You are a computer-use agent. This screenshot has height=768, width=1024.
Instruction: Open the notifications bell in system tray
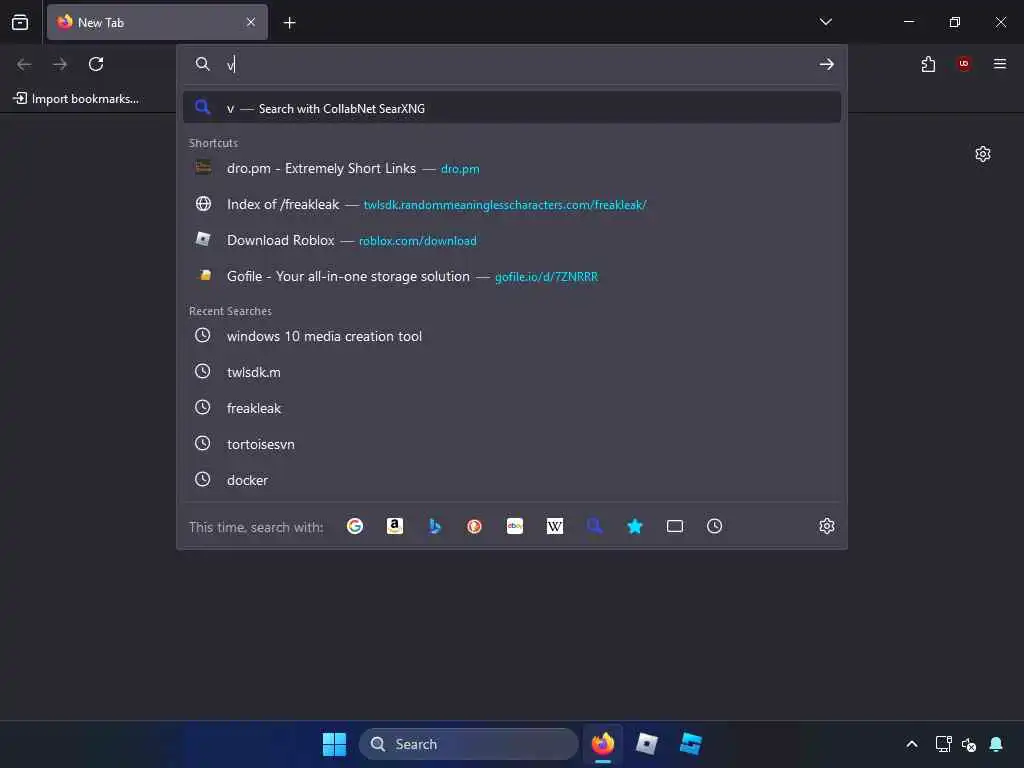(996, 744)
